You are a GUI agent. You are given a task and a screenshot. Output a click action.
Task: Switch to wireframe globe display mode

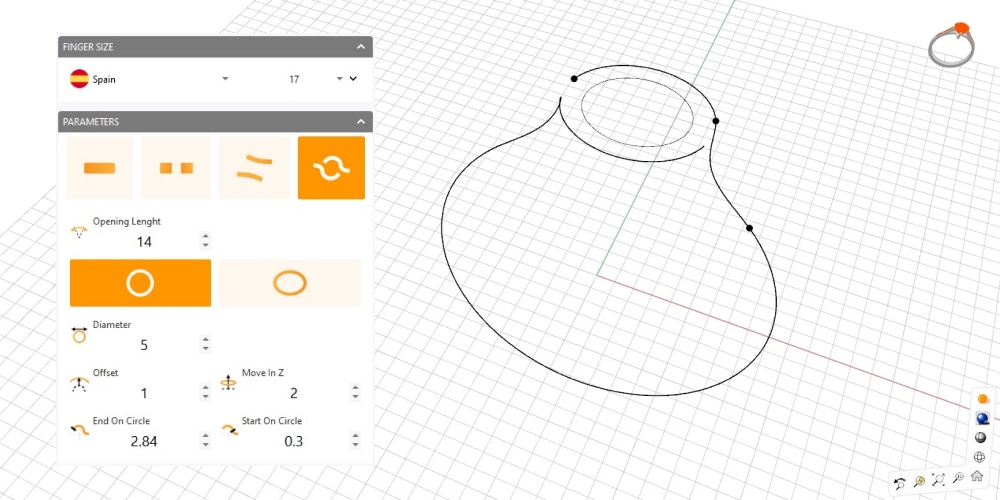[x=979, y=457]
